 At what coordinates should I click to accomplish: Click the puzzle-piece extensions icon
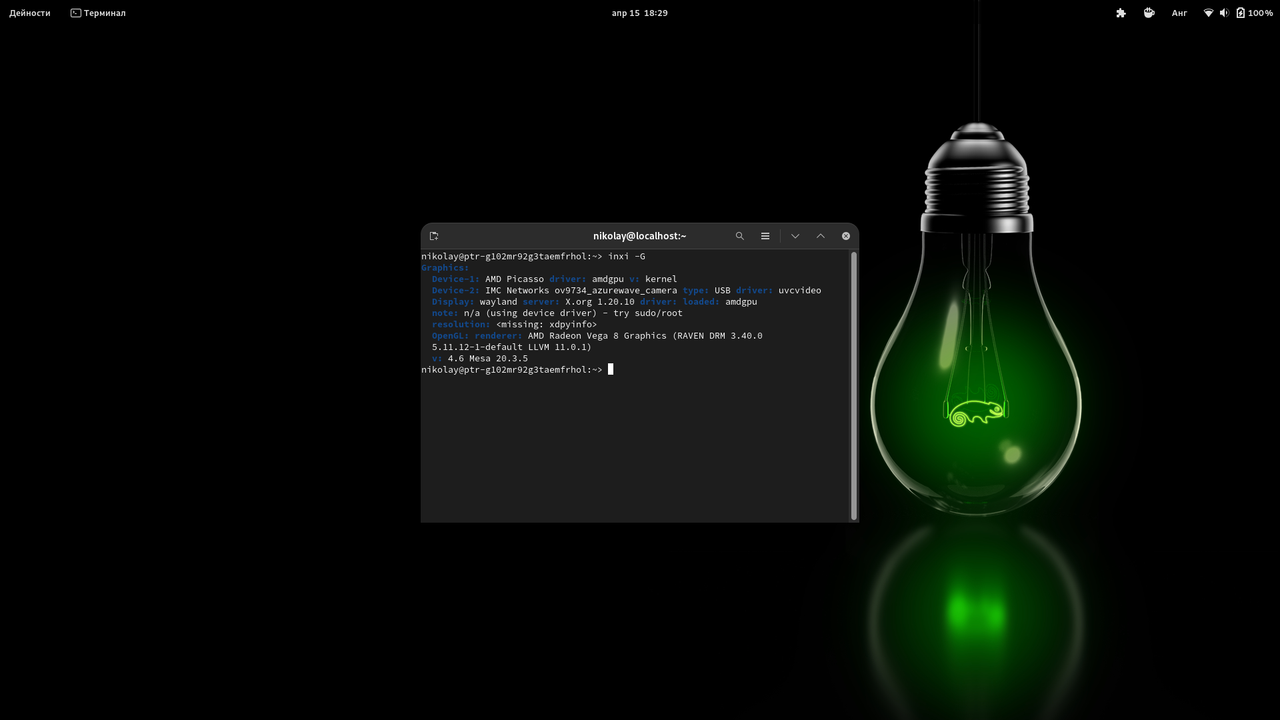pos(1121,13)
